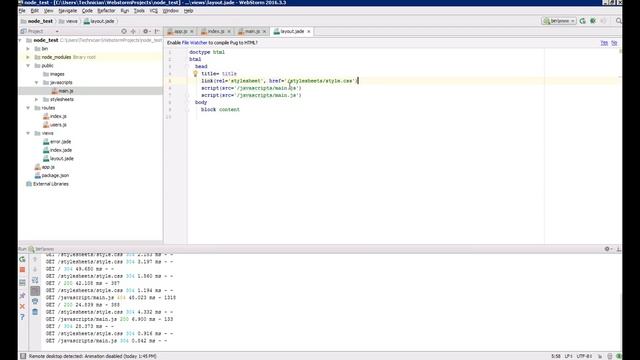Click No on File Watcher prompt
640x360 pixels.
(x=614, y=42)
